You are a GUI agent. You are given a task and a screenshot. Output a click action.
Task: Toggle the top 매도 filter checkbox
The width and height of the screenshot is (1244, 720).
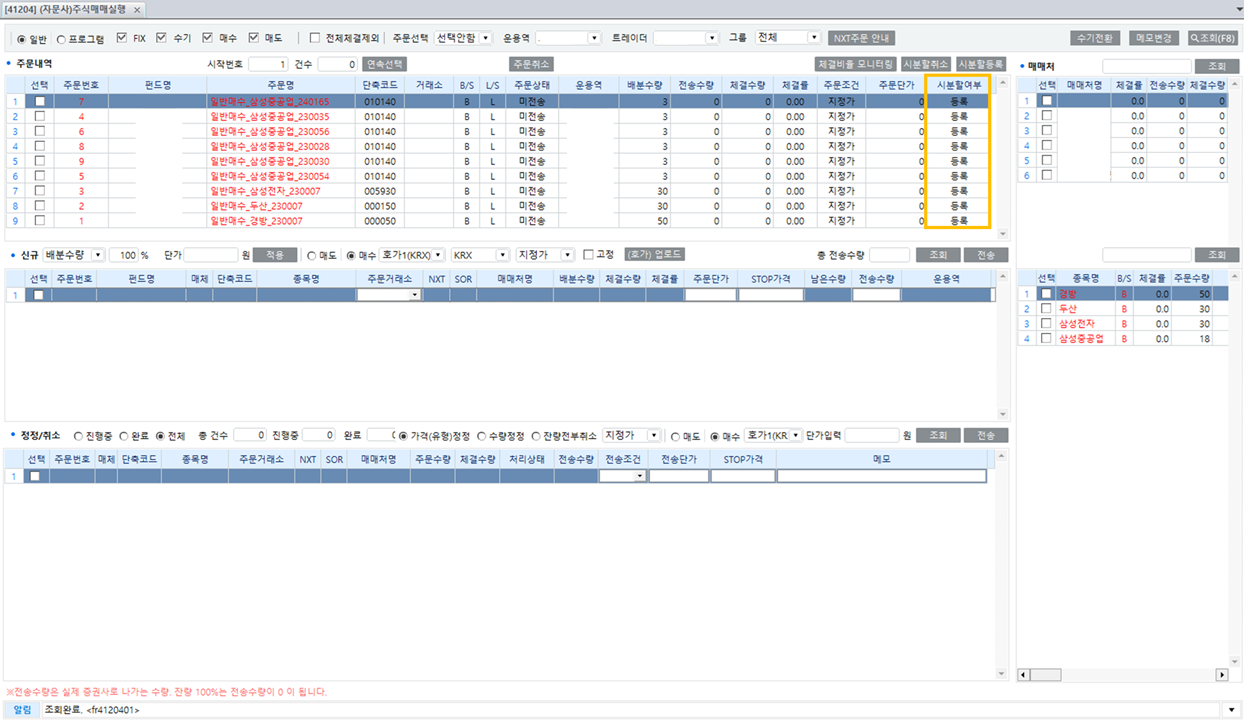click(x=253, y=38)
